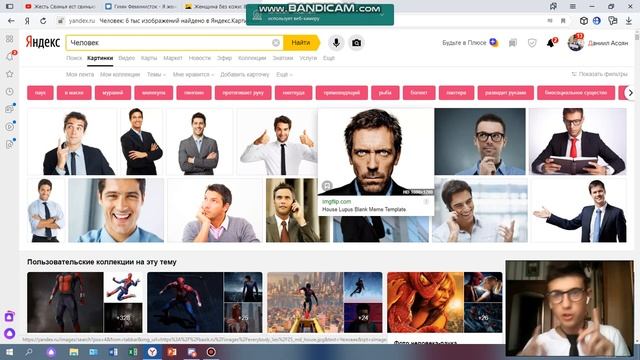The width and height of the screenshot is (640, 360).
Task: Reload the page with the refresh icon
Action: (x=43, y=20)
